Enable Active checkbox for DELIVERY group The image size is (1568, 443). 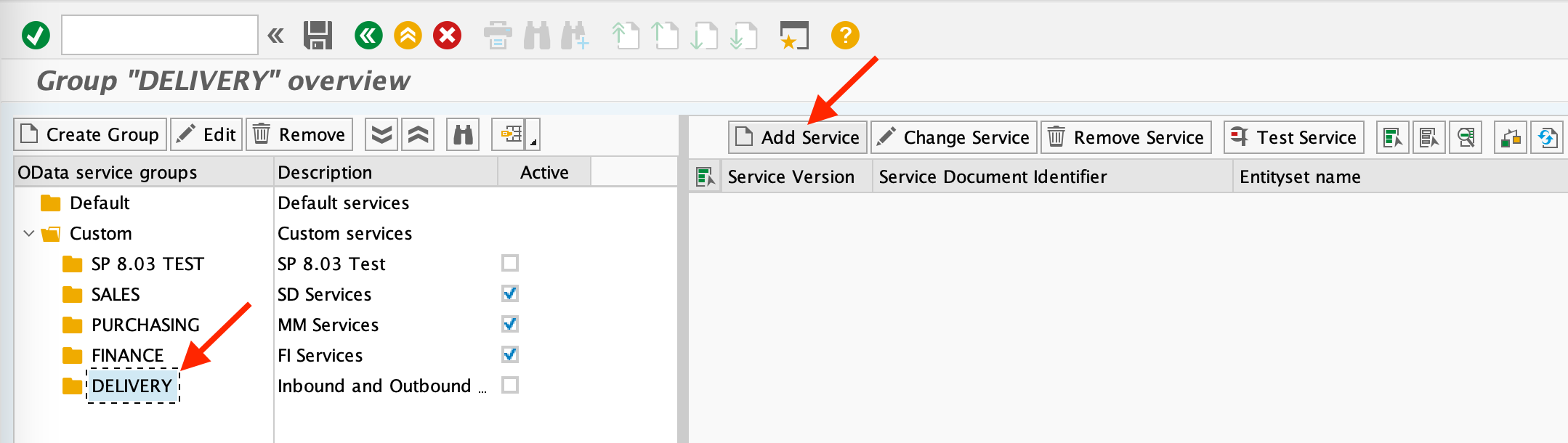click(510, 385)
